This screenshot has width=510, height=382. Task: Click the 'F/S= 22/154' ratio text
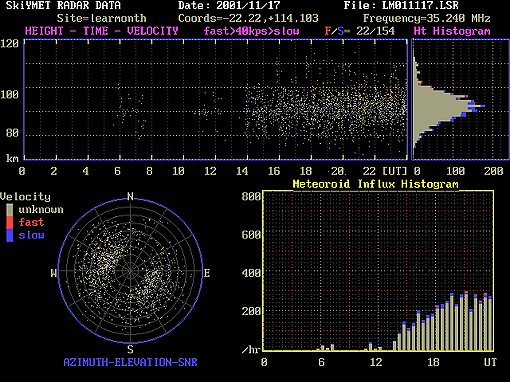[x=359, y=31]
